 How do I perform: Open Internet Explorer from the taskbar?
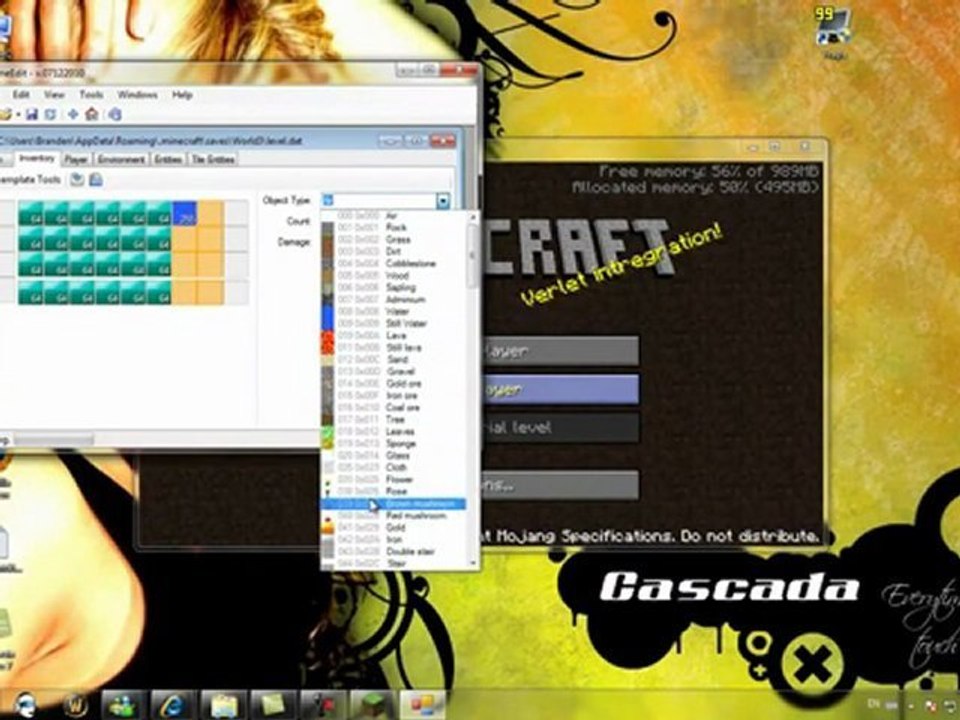pyautogui.click(x=173, y=705)
